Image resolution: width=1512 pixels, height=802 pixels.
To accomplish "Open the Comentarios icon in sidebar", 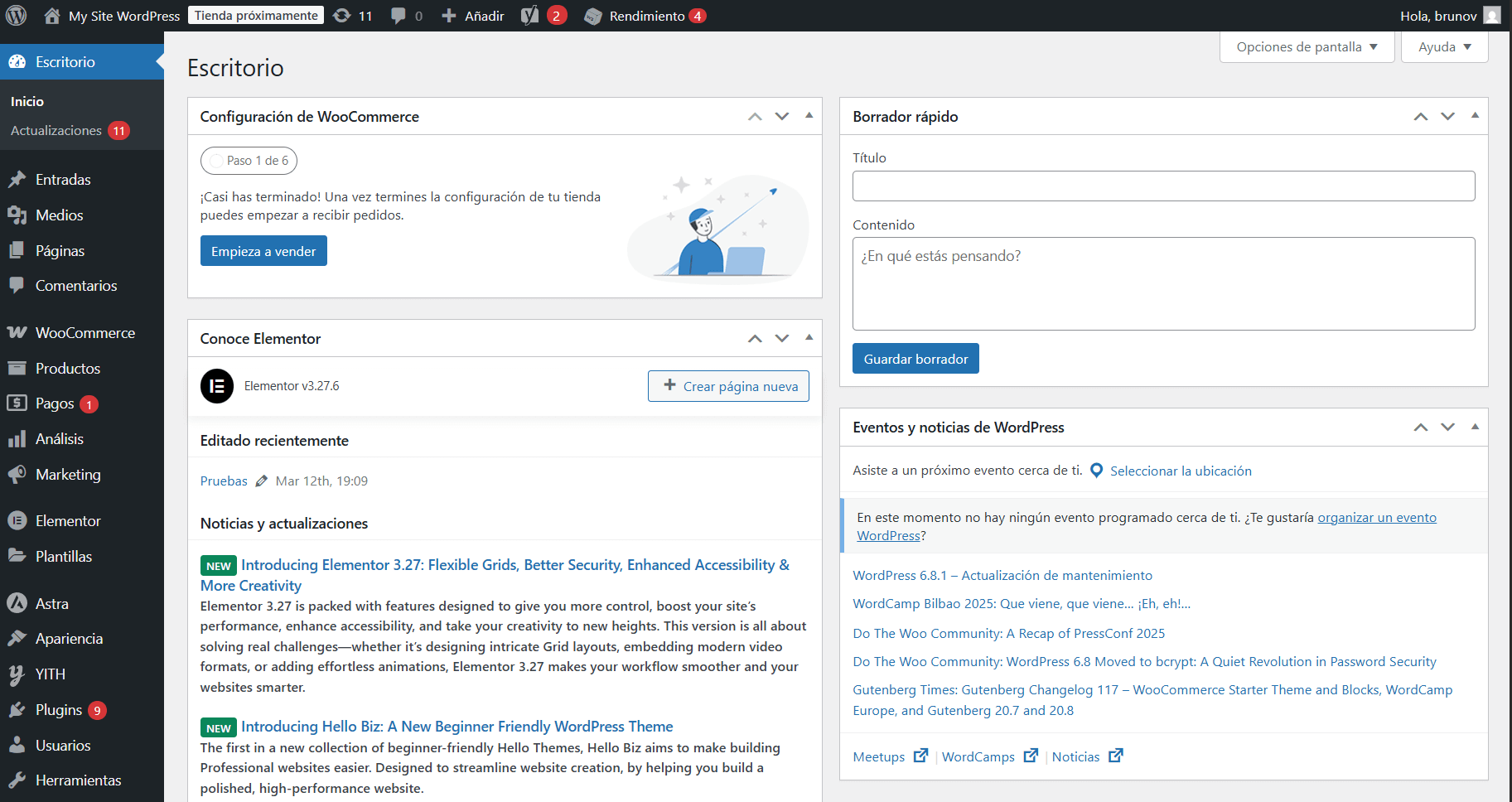I will coord(17,285).
